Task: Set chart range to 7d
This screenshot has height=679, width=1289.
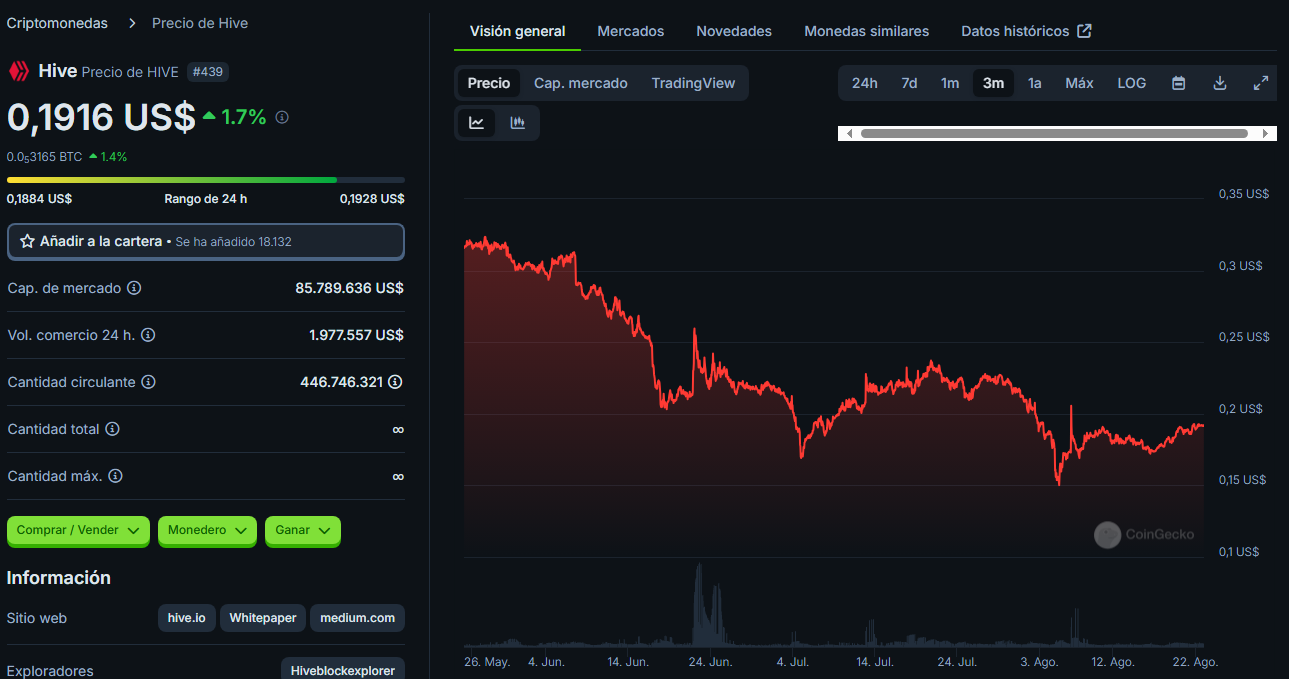Action: pos(909,83)
